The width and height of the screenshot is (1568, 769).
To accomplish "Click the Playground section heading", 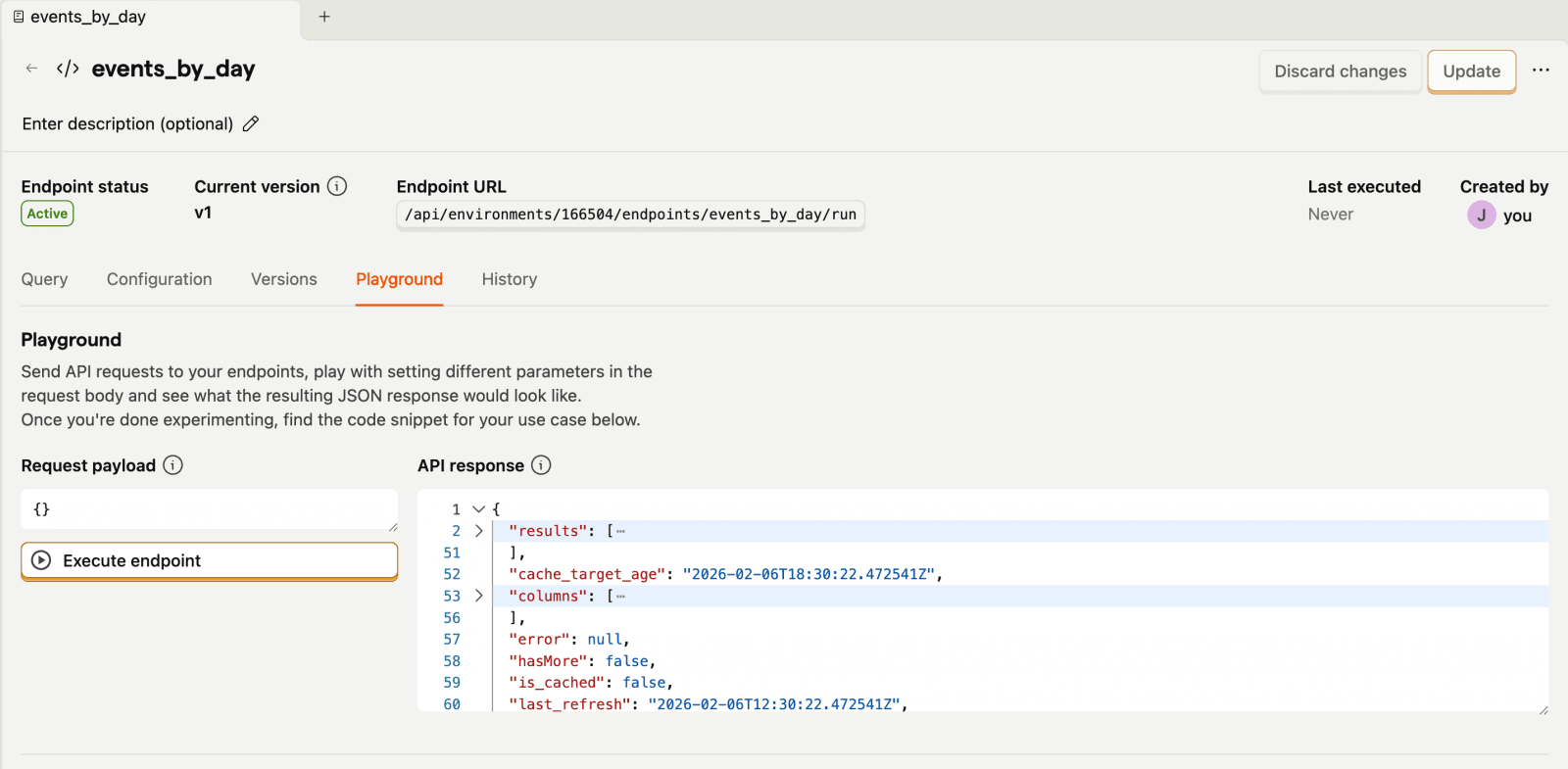I will point(72,340).
